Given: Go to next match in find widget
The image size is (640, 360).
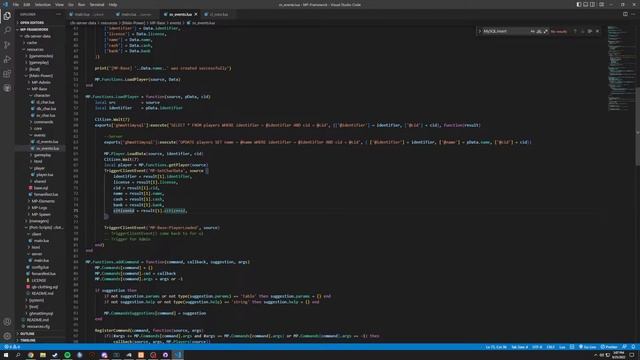Looking at the screenshot, I should 582,31.
